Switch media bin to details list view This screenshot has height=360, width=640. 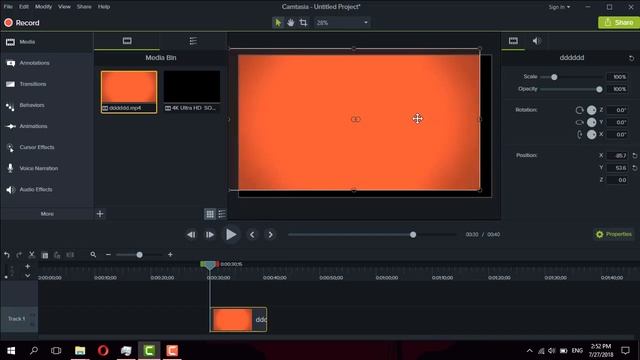[222, 214]
